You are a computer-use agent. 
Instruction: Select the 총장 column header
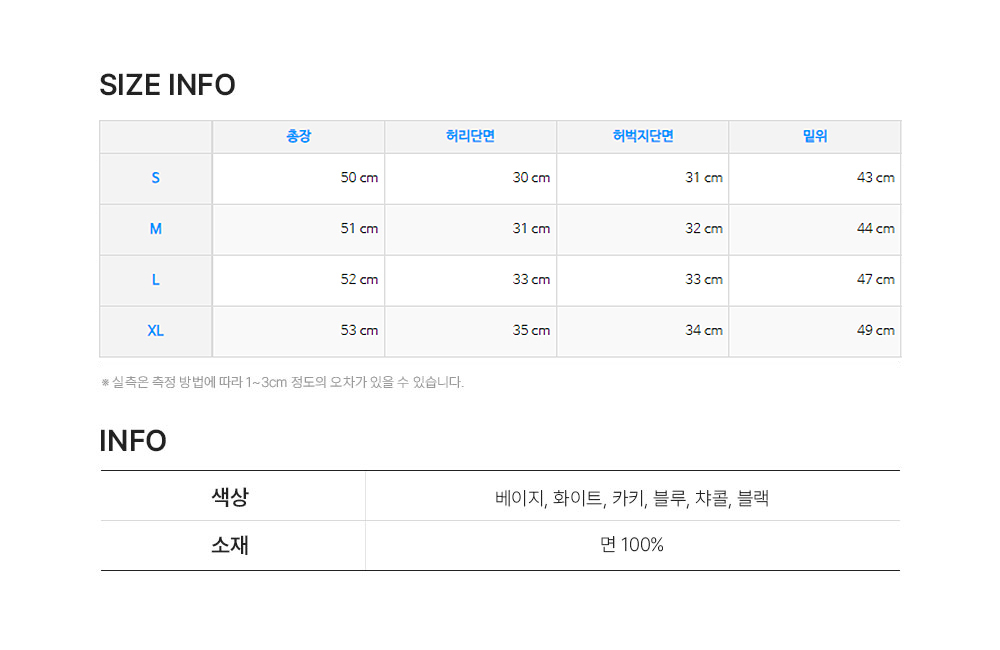pyautogui.click(x=298, y=137)
